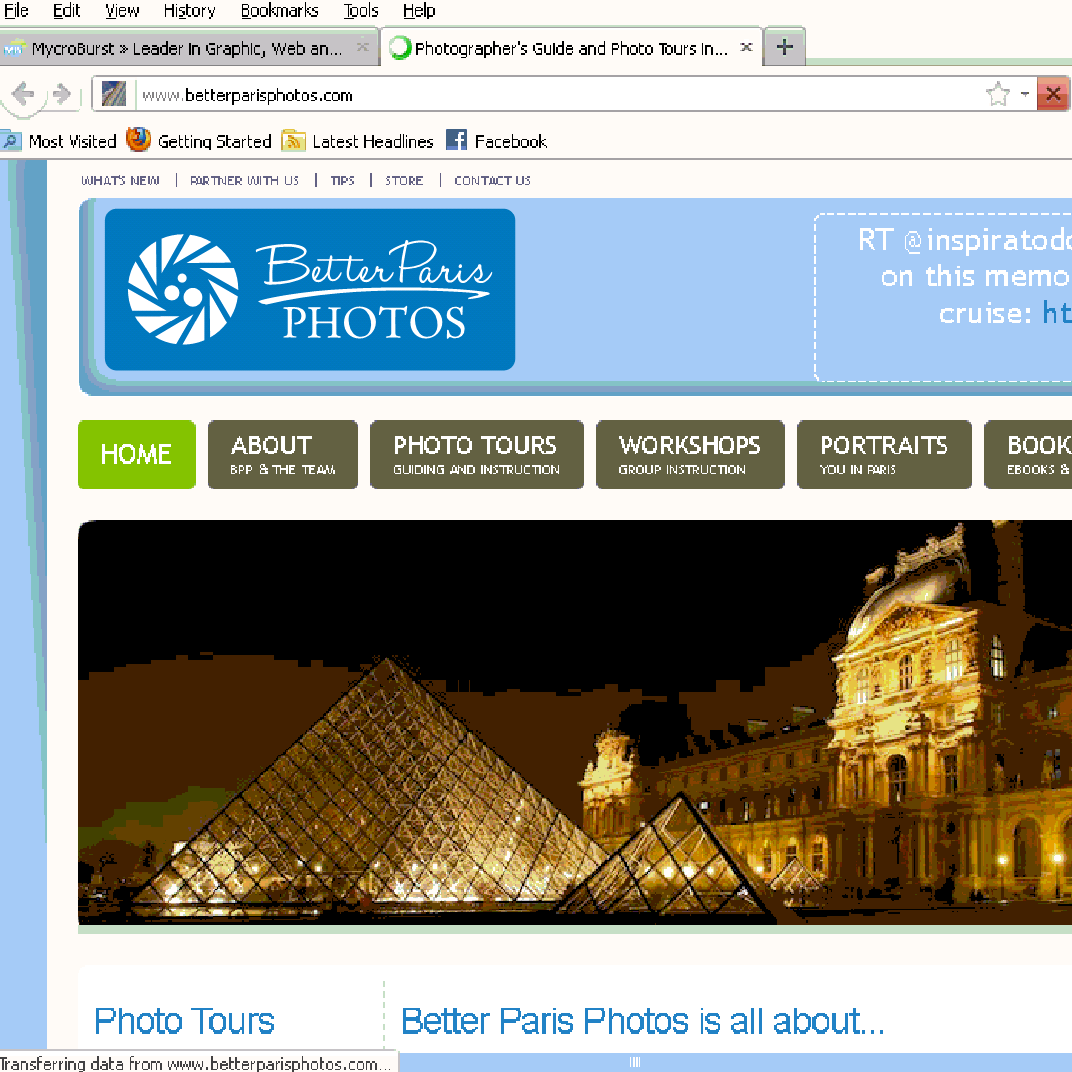Open the Latest Headlines feed bookmark
Viewport: 1072px width, 1072px height.
[358, 141]
